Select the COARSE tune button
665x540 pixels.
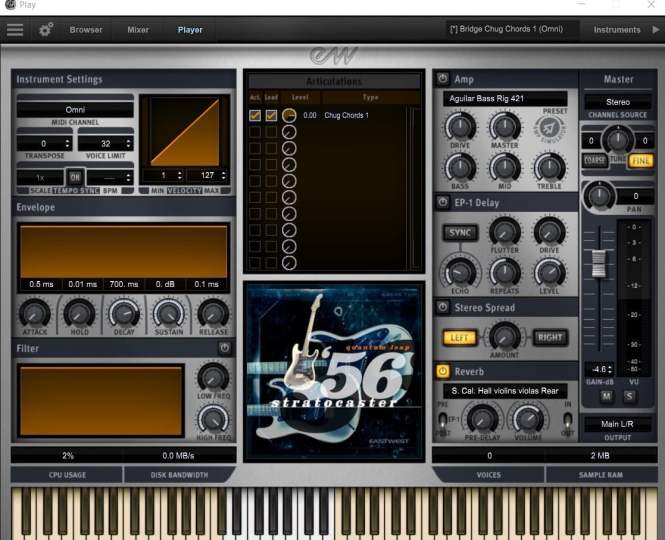point(595,161)
